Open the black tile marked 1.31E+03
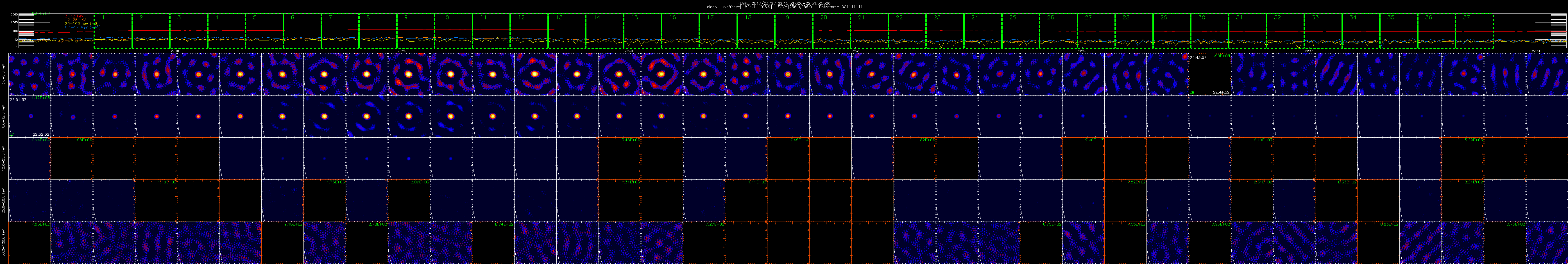Screen dimensions: 1568x264 pyautogui.click(x=620, y=200)
